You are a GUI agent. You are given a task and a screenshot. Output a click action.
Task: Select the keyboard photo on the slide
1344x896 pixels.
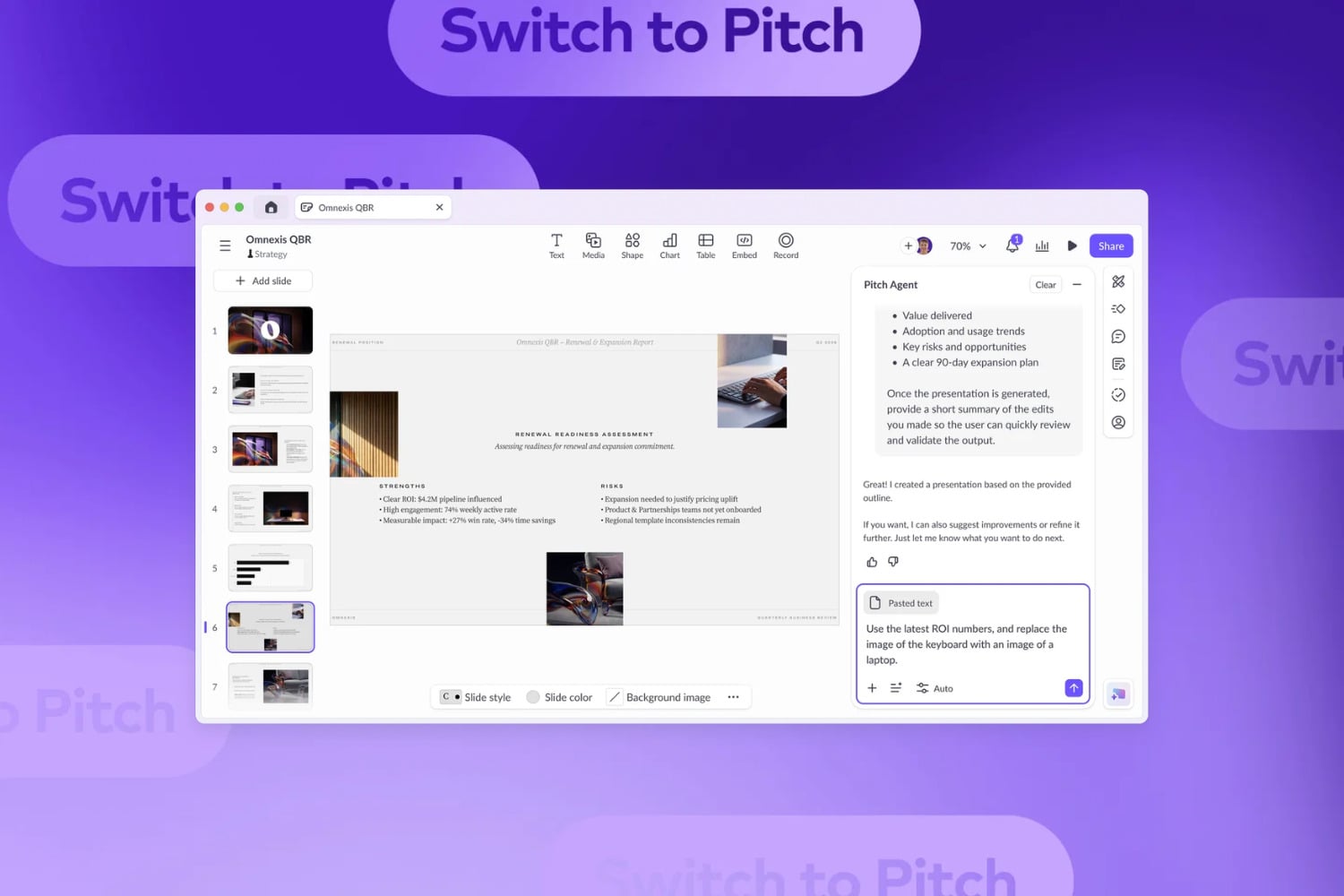point(752,381)
